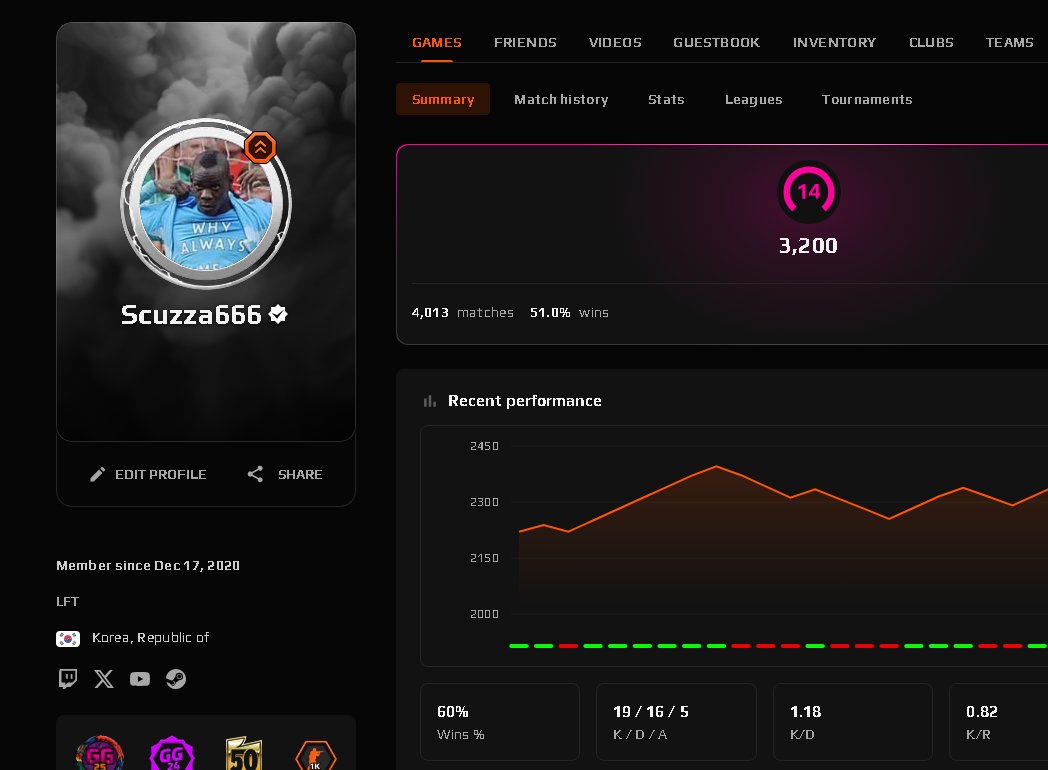Image resolution: width=1048 pixels, height=770 pixels.
Task: Open the Steam profile icon
Action: (176, 678)
